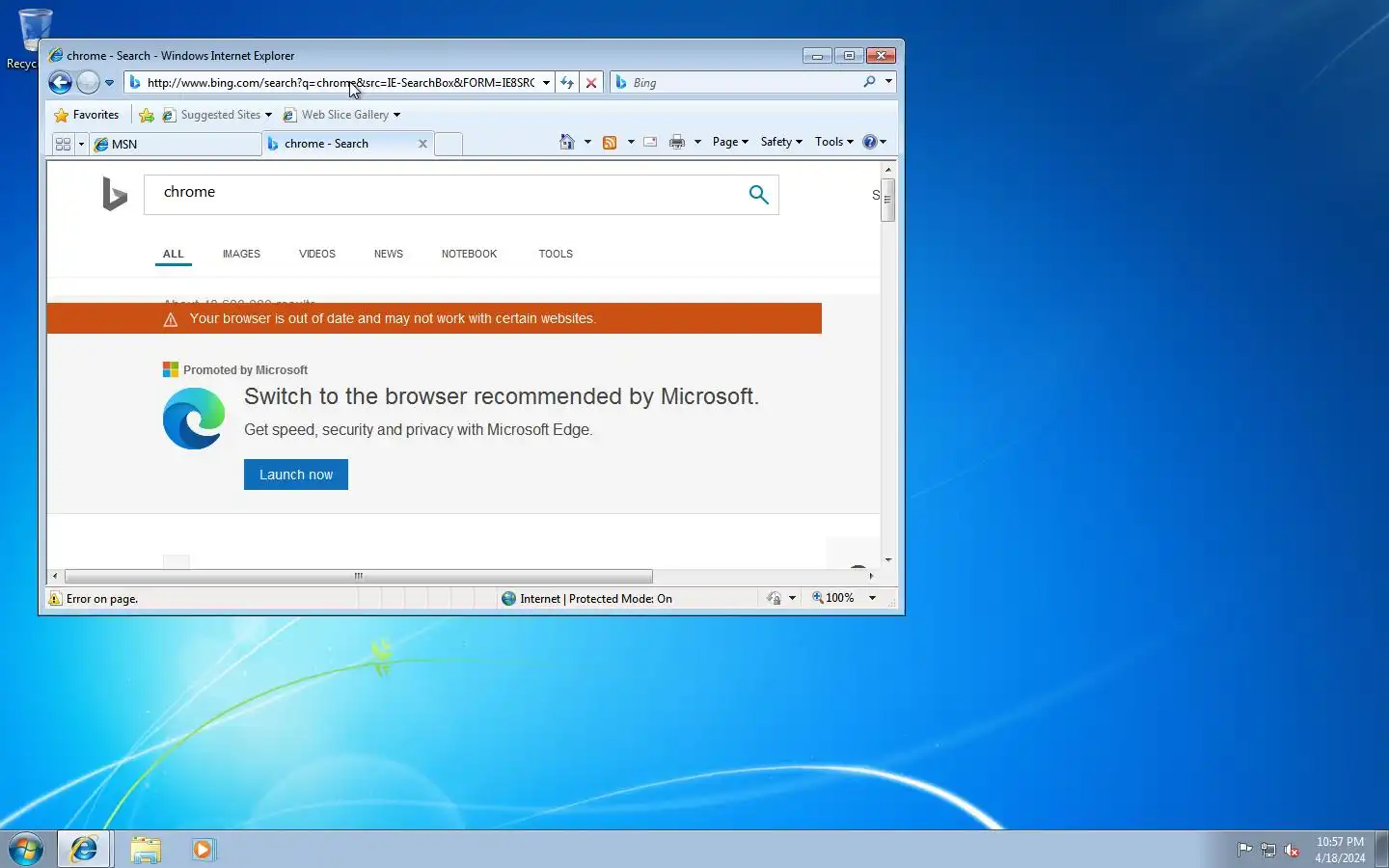Click the Microsoft Edge logo

(x=194, y=419)
